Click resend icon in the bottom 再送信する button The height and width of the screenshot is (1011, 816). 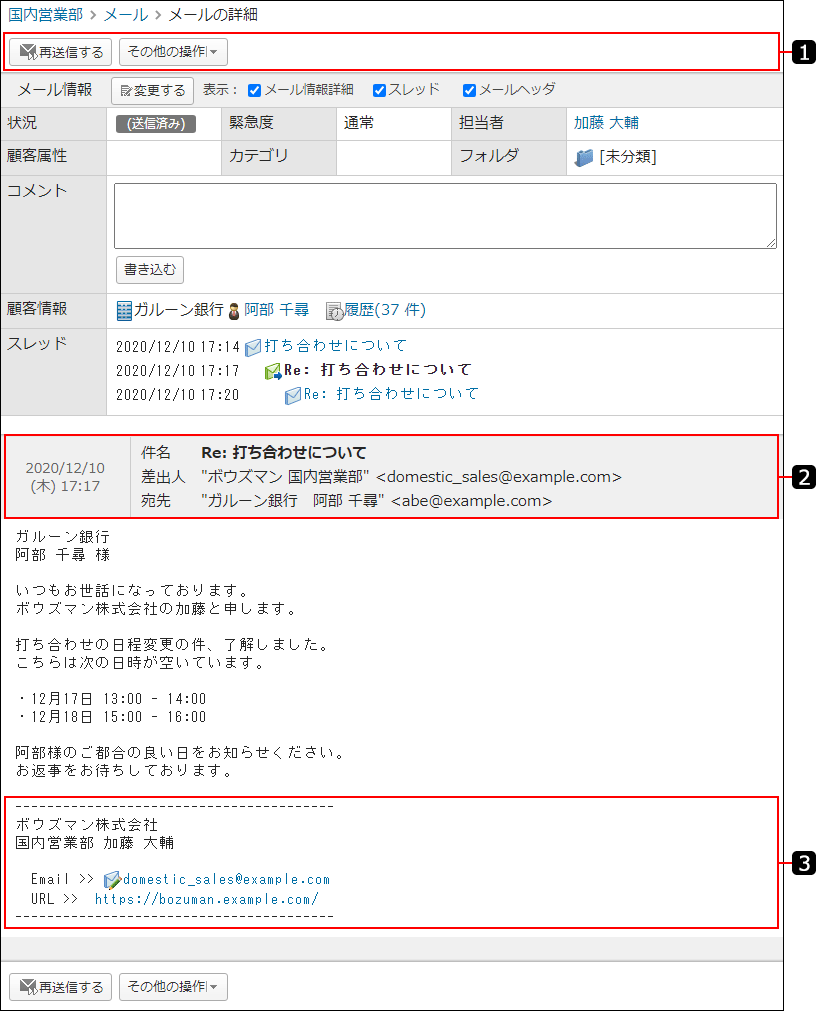point(28,987)
